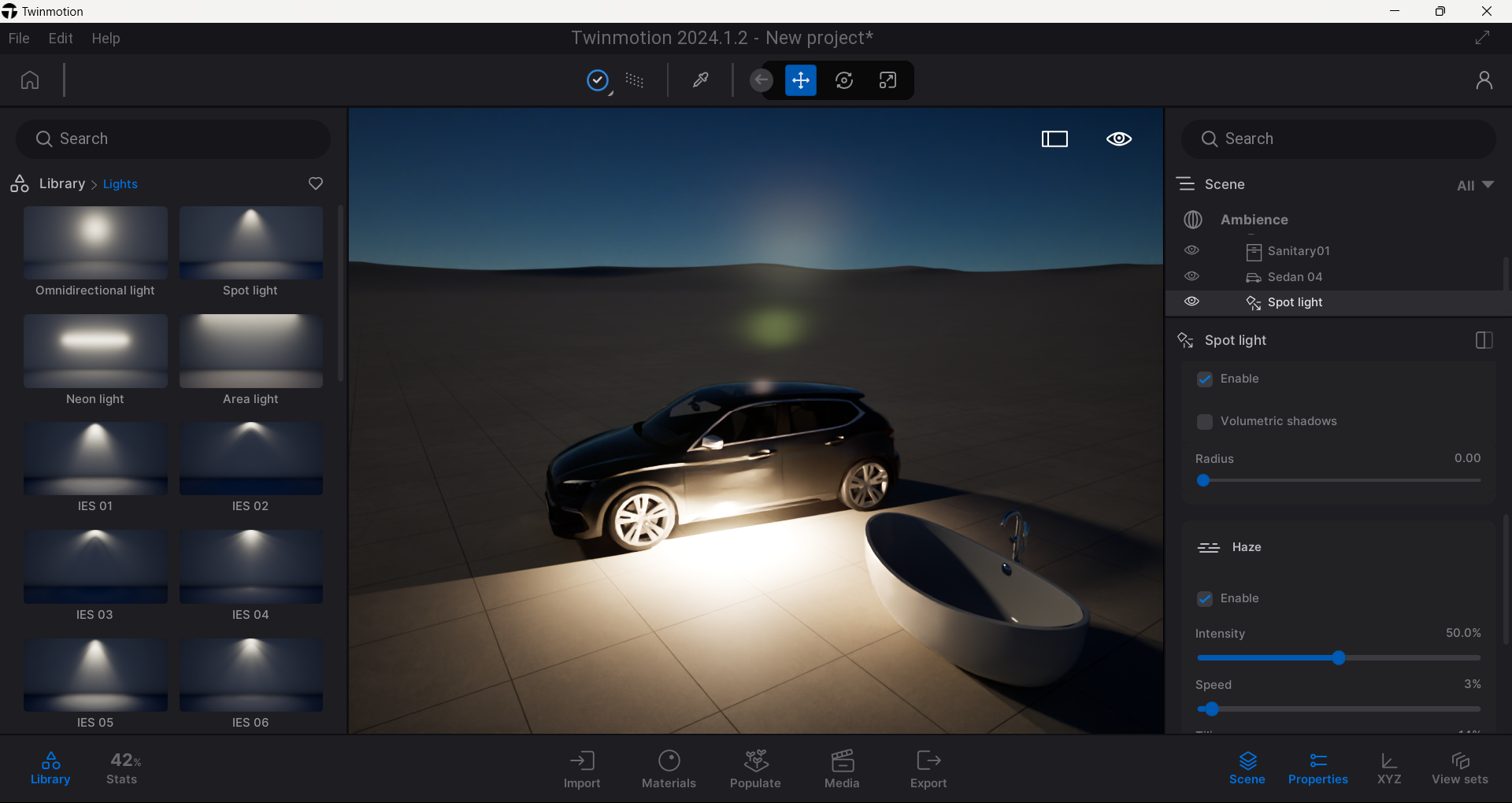Select the Neon light thumbnail
The width and height of the screenshot is (1512, 803).
pos(95,351)
